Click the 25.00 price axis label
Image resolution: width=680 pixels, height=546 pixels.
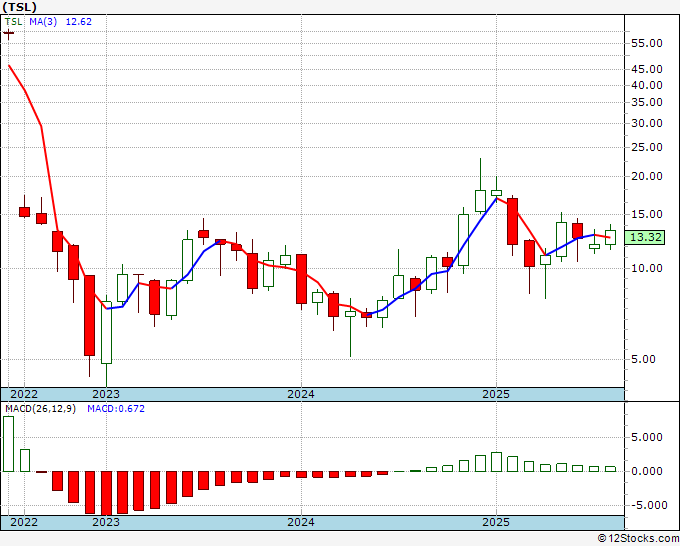(x=647, y=147)
